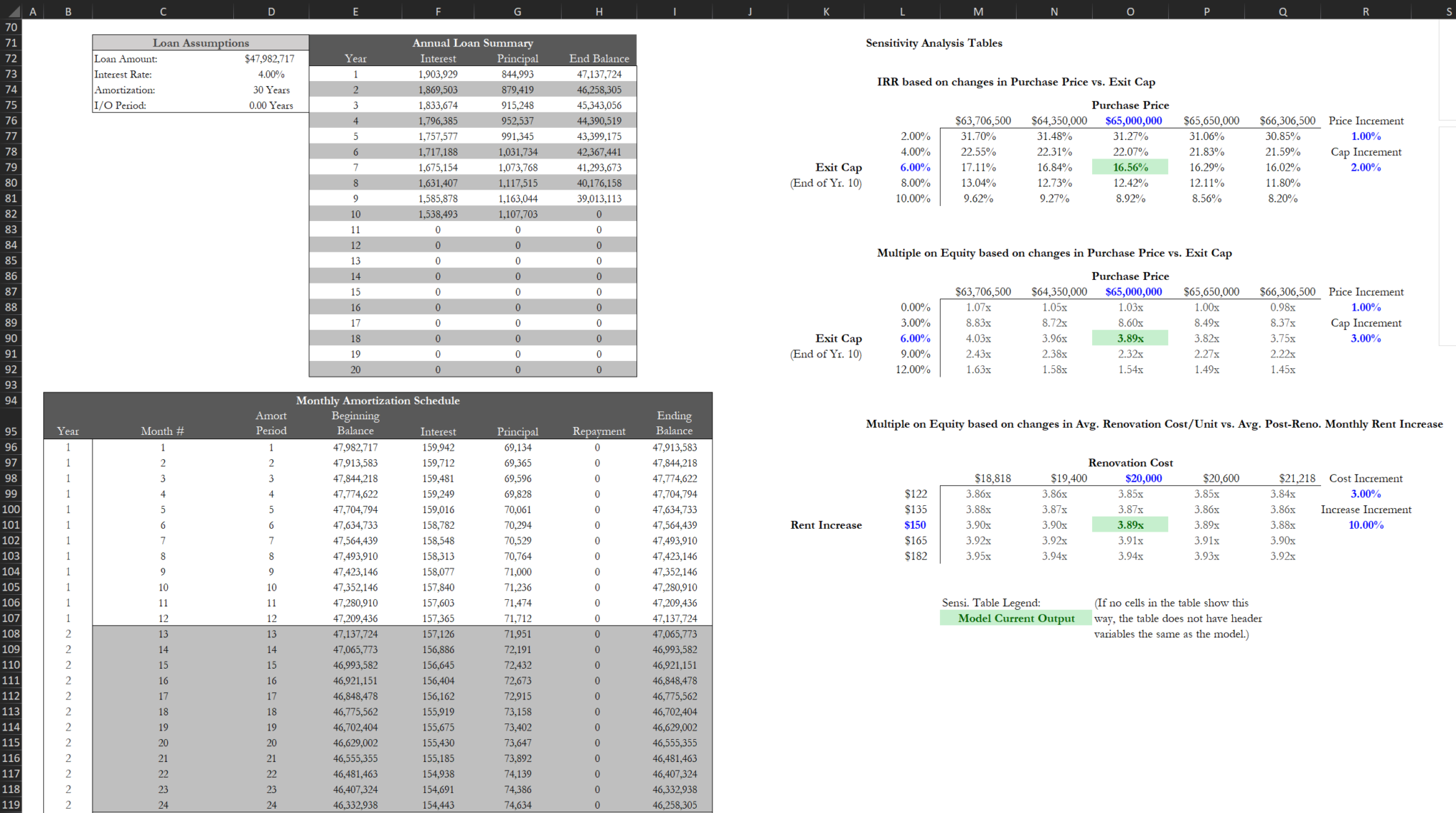Screen dimensions: 1456x813
Task: Click Rent Increase $182 row label
Action: click(916, 556)
